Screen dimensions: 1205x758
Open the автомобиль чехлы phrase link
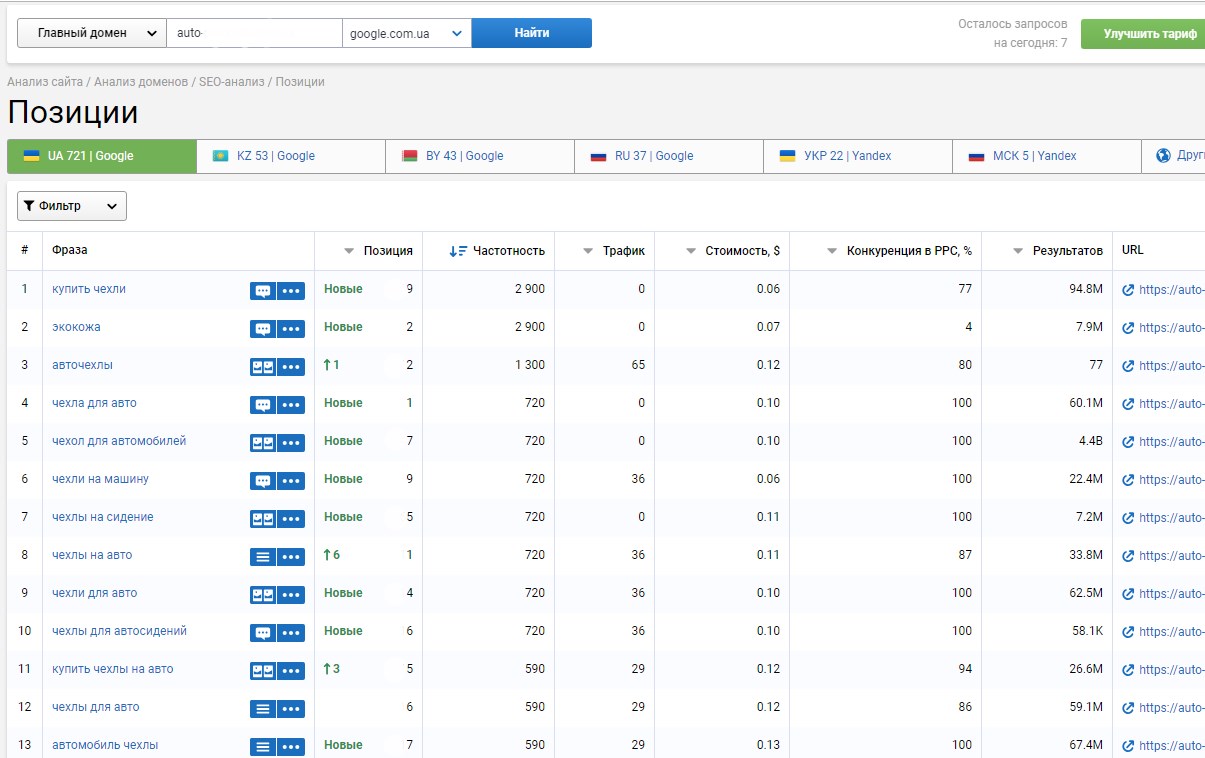105,745
